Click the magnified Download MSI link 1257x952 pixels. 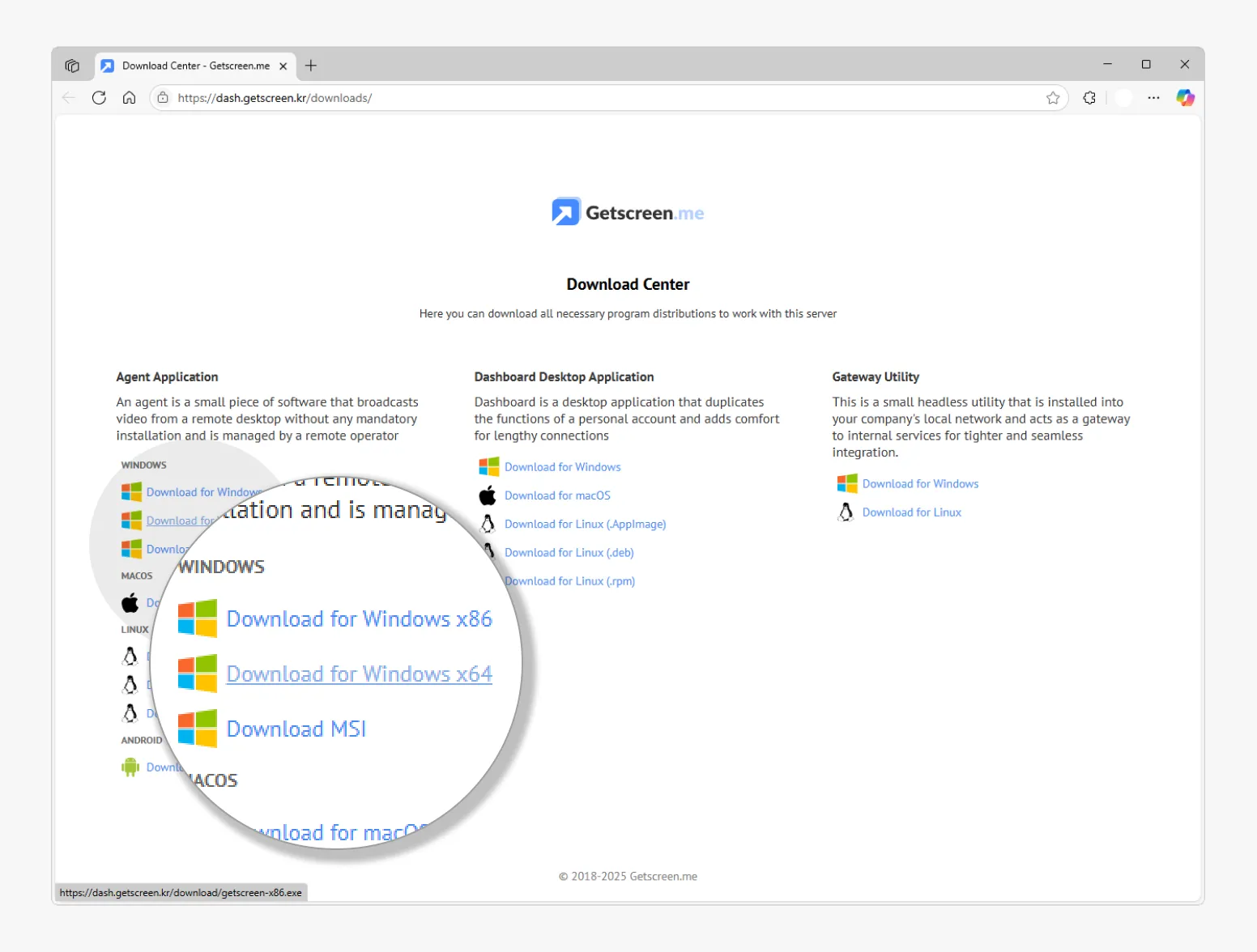pos(296,729)
